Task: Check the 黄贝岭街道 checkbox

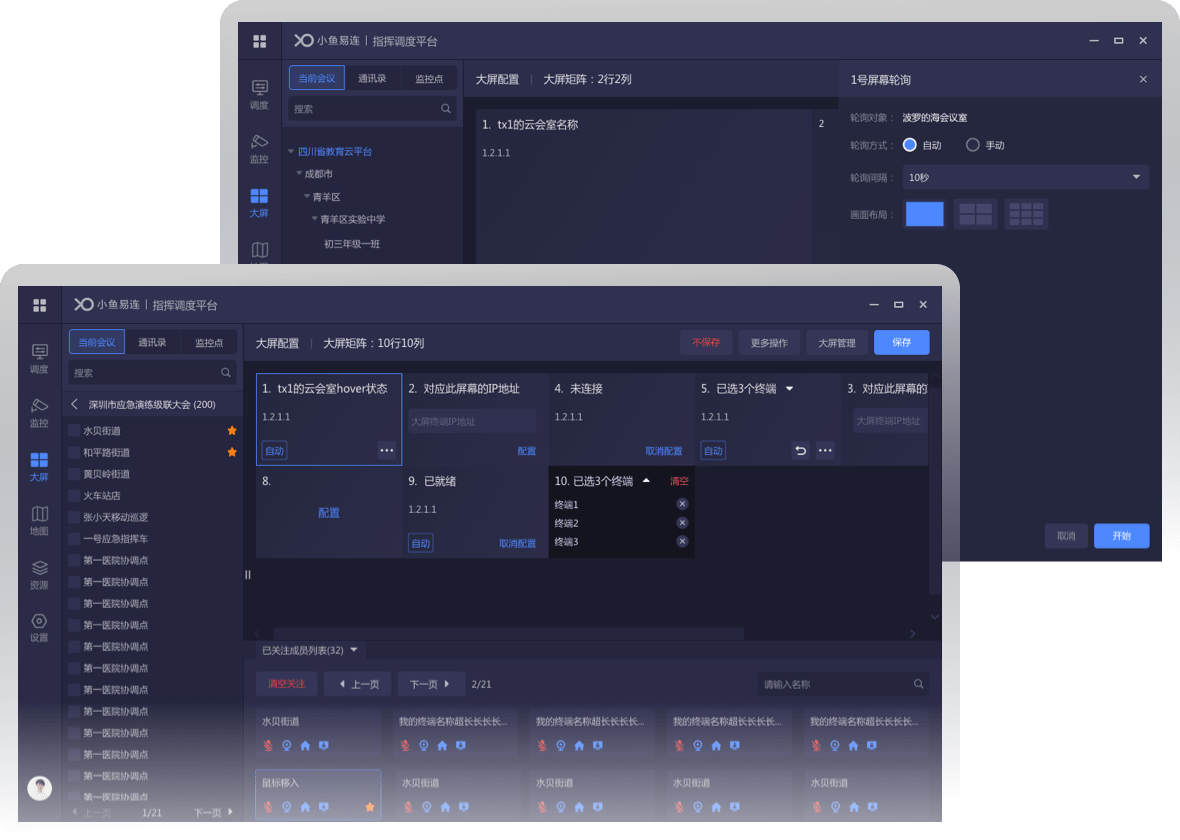Action: [74, 474]
